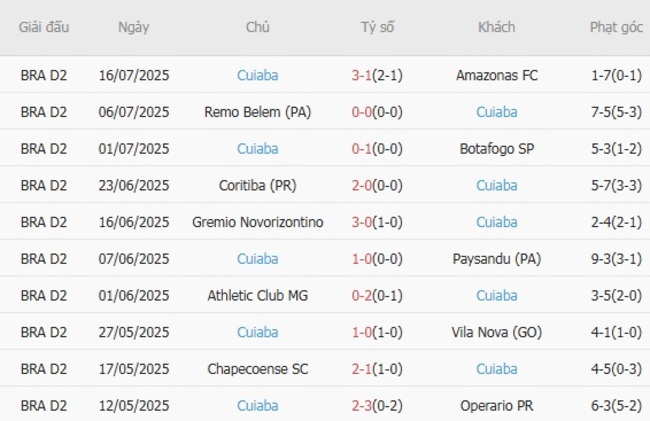Viewport: 650px width, 421px height.
Task: Select the Botafogo SP team name
Action: point(497,149)
